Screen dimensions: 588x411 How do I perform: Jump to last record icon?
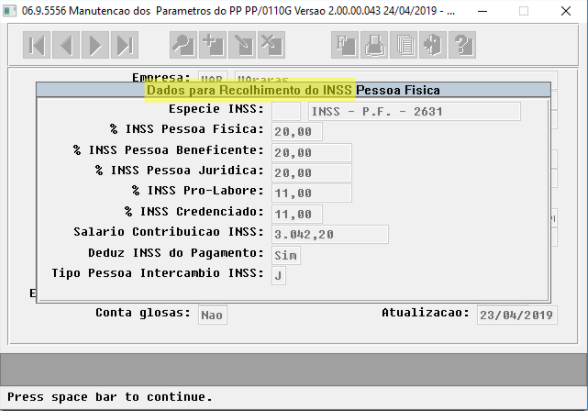coord(125,45)
